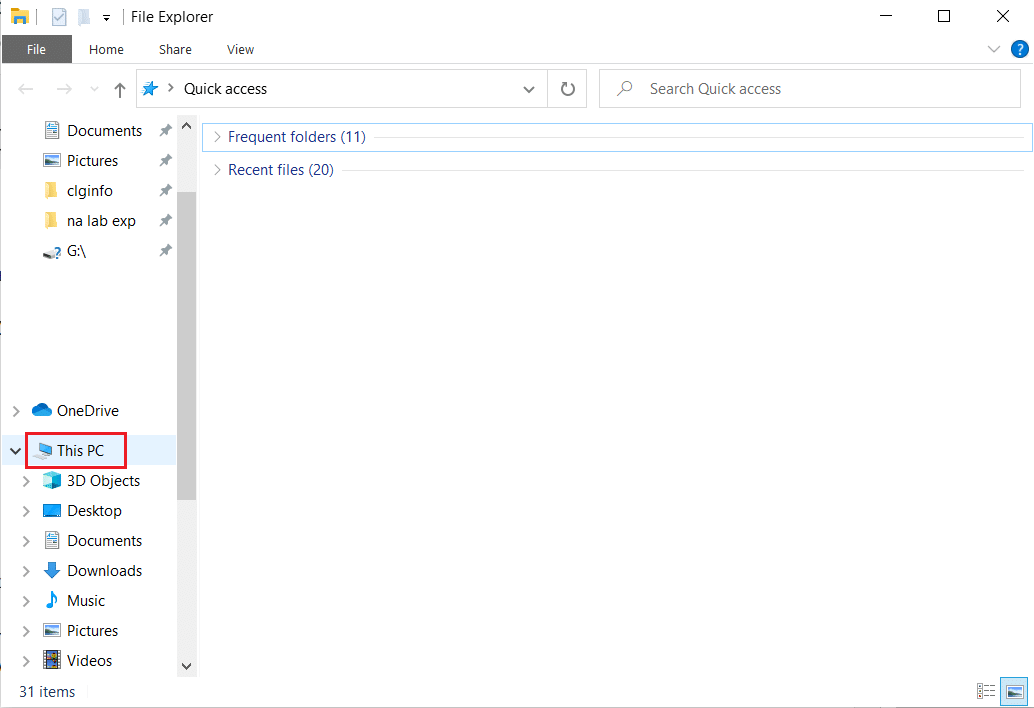
Task: Select the Music folder in sidebar
Action: [85, 601]
